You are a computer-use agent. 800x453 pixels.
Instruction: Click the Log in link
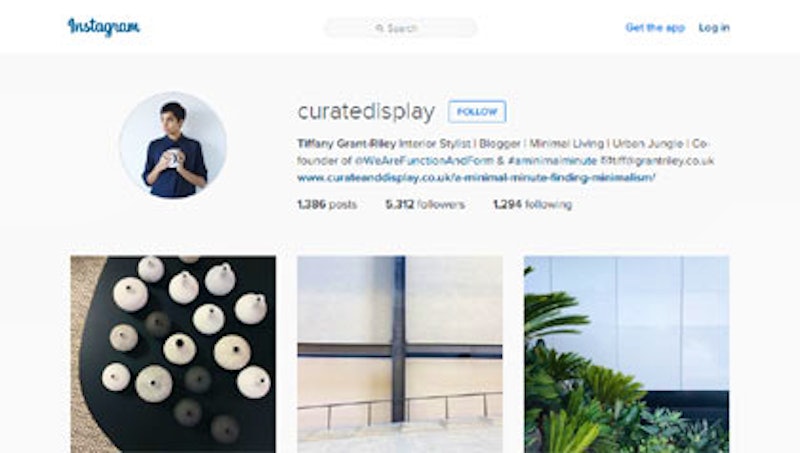click(714, 28)
